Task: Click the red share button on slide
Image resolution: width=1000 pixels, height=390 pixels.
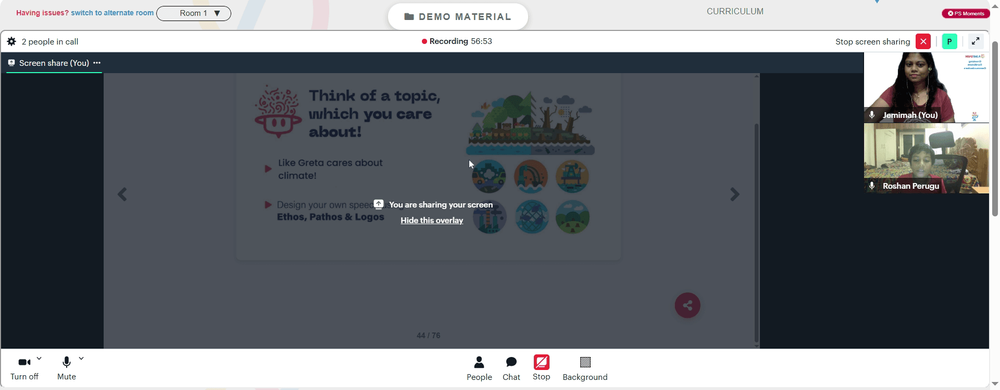Action: pyautogui.click(x=688, y=305)
